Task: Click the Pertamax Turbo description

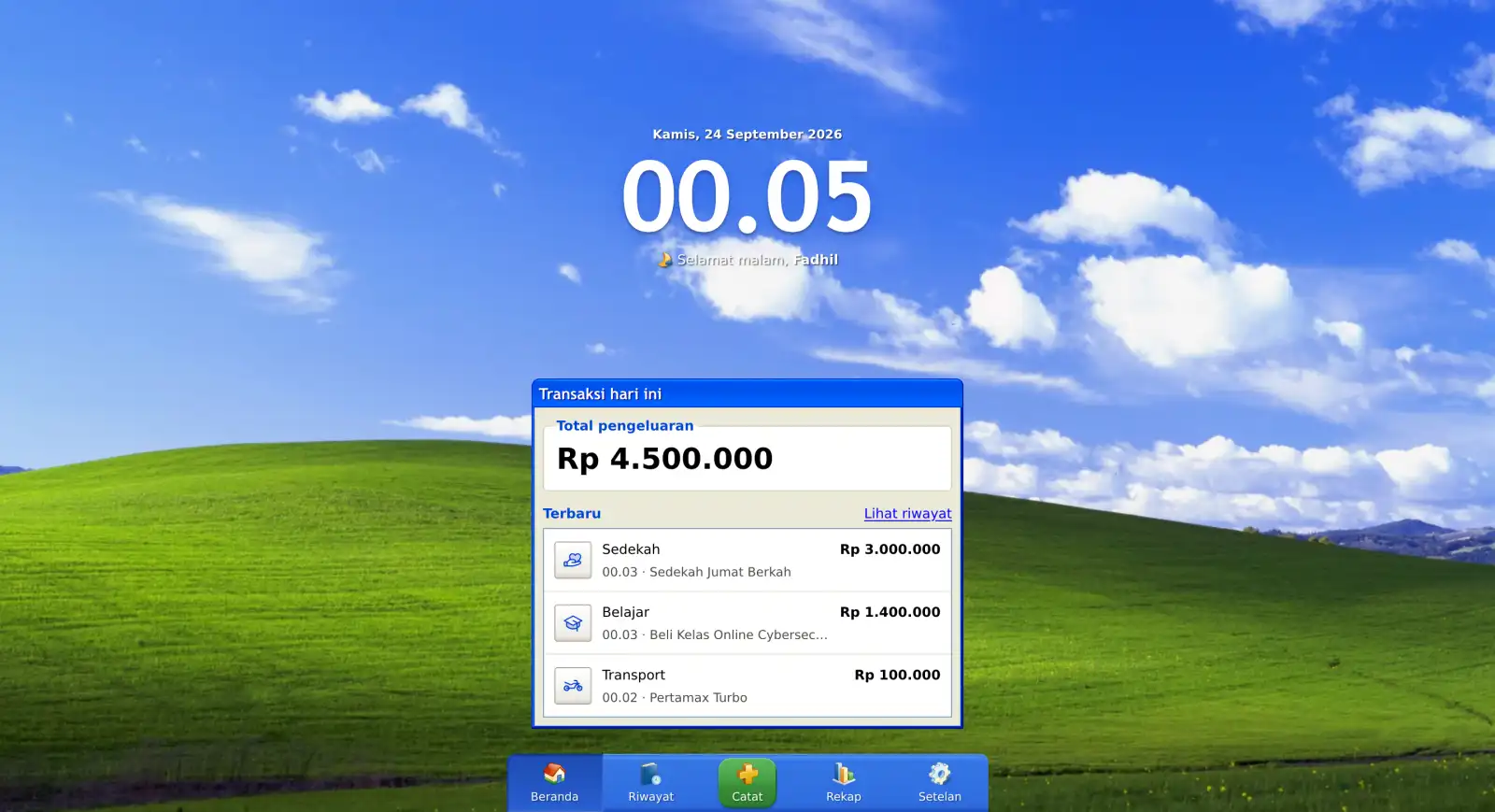Action: pyautogui.click(x=698, y=697)
